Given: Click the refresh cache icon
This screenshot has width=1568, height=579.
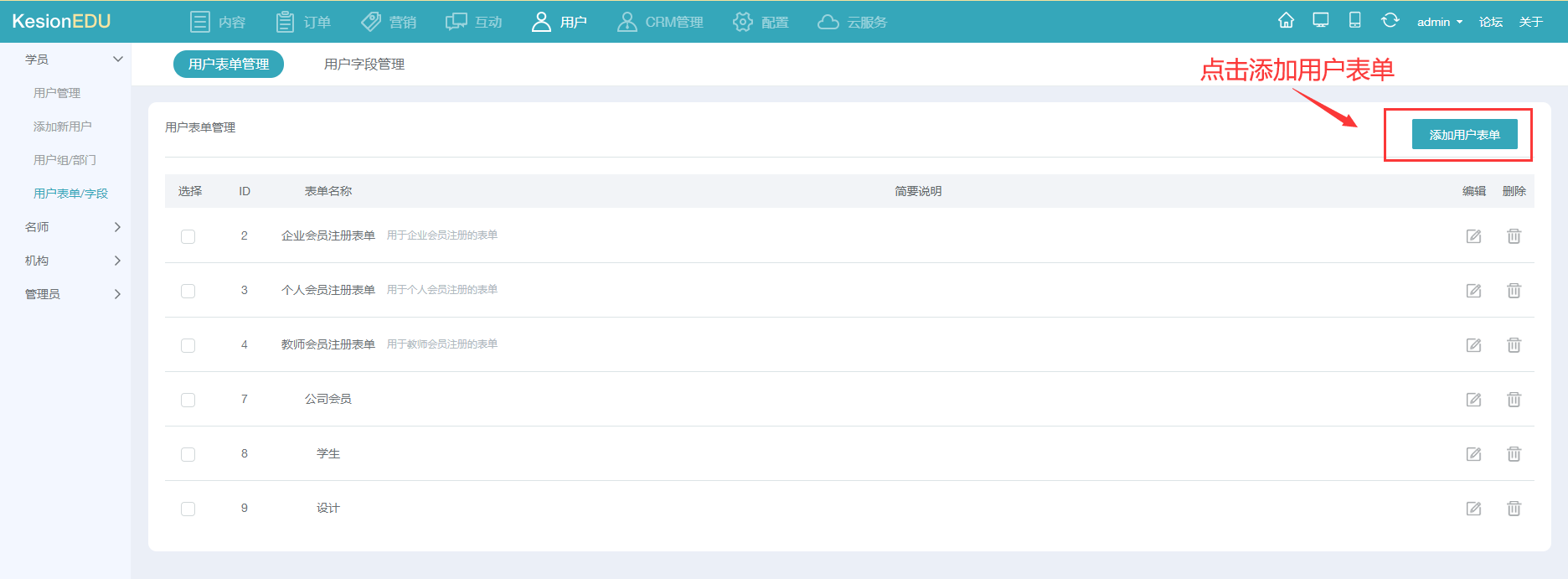Looking at the screenshot, I should 1390,21.
